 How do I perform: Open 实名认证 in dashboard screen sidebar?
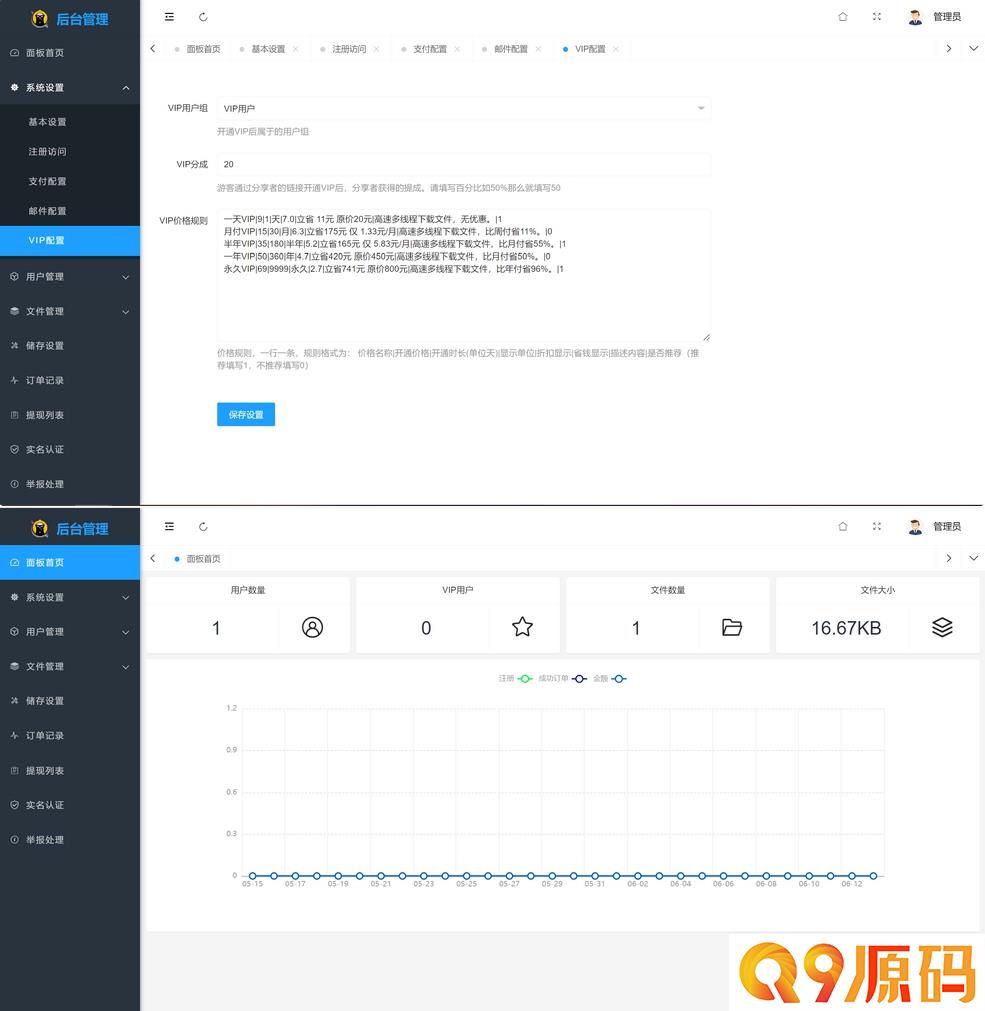point(70,805)
